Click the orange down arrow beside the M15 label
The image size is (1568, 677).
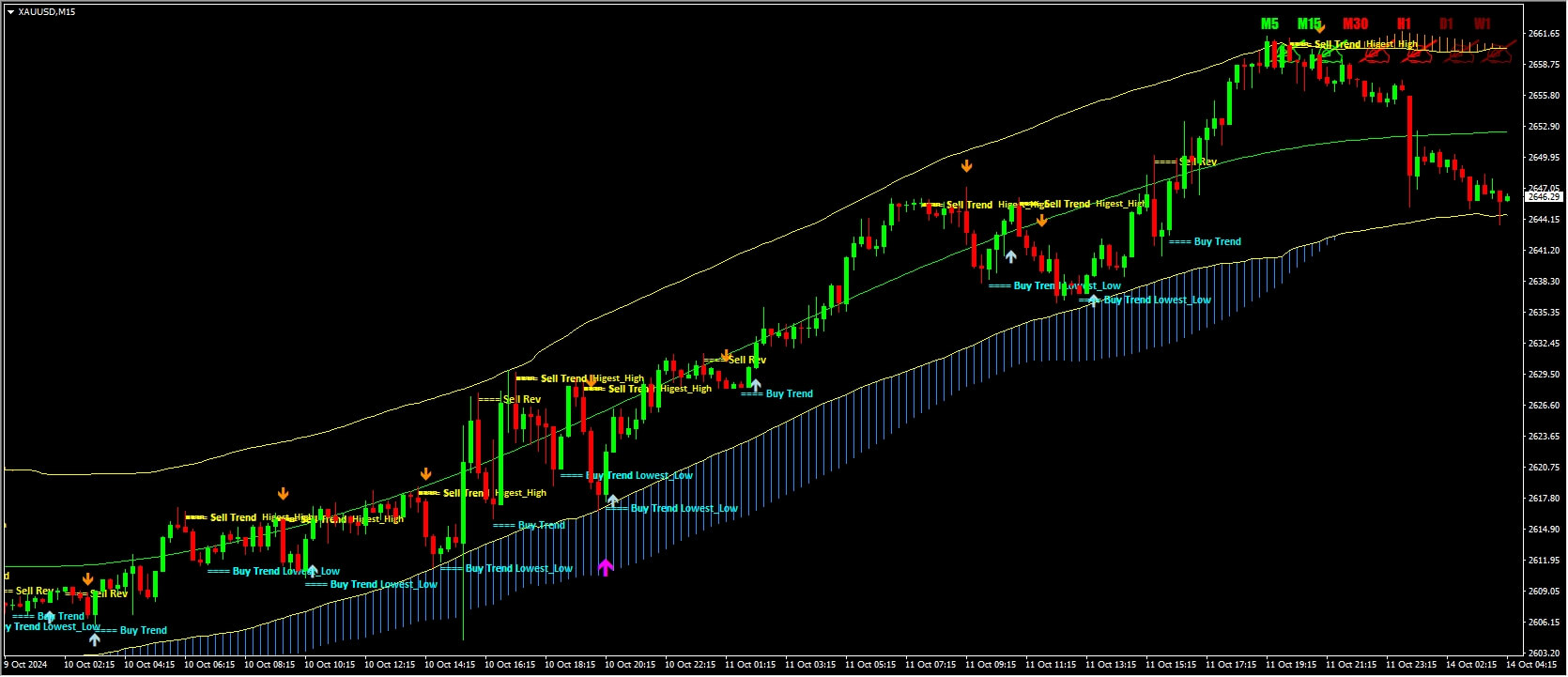click(x=1320, y=27)
